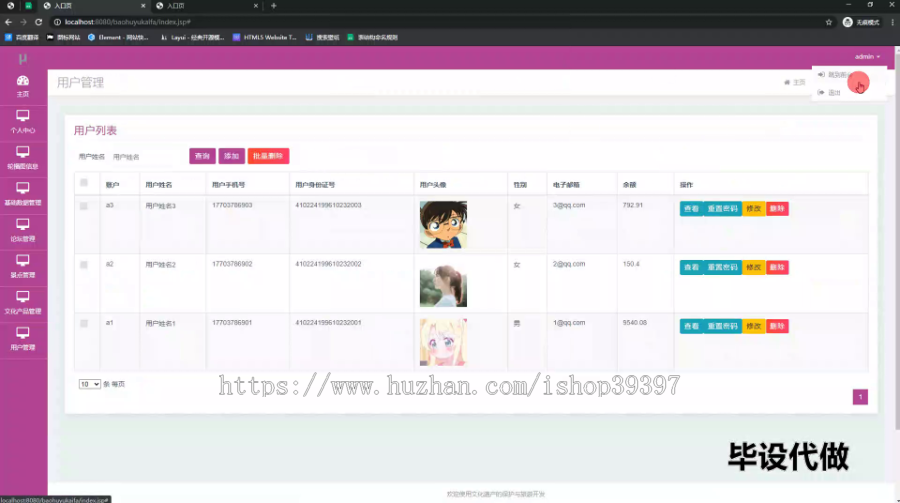Screen dimensions: 900x503
Task: Expand the admin user dropdown
Action: pyautogui.click(x=867, y=56)
